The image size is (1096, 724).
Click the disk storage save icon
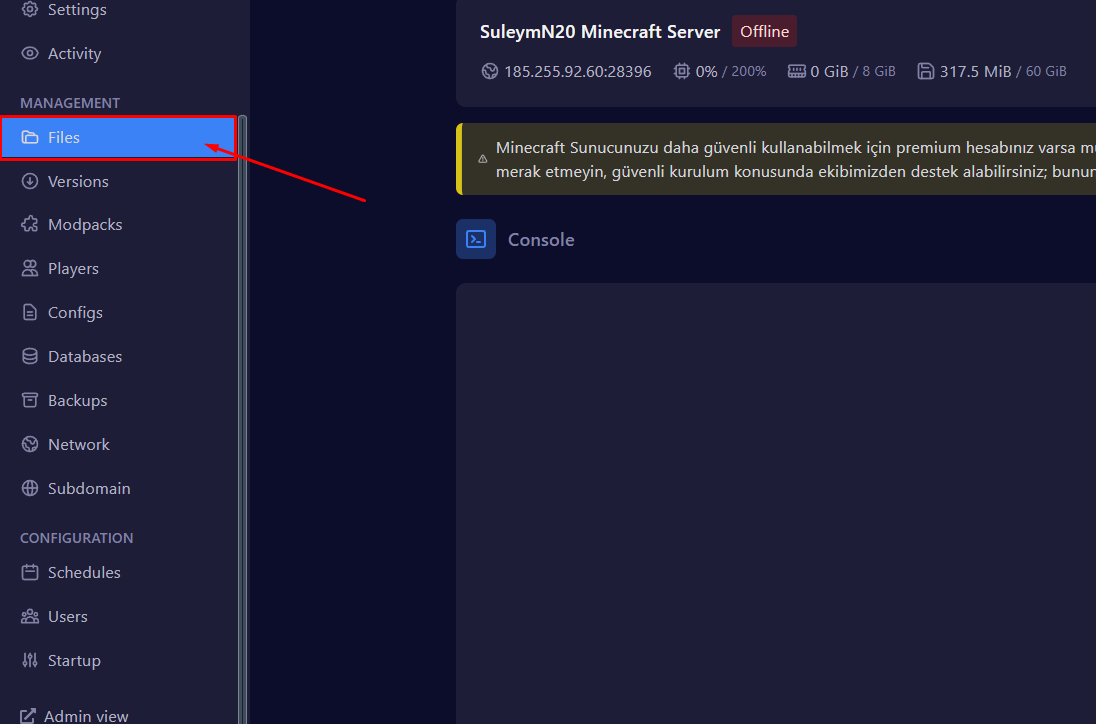click(925, 71)
